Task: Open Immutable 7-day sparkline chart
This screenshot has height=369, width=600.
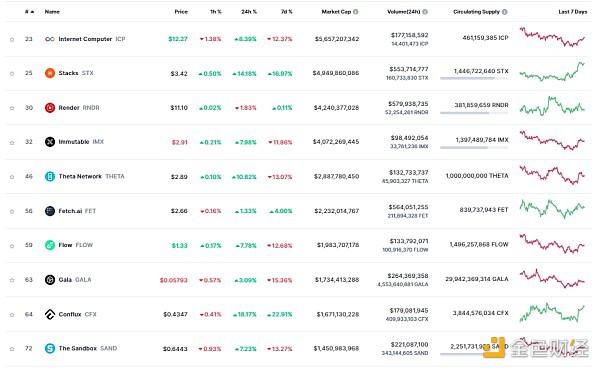Action: coord(552,140)
